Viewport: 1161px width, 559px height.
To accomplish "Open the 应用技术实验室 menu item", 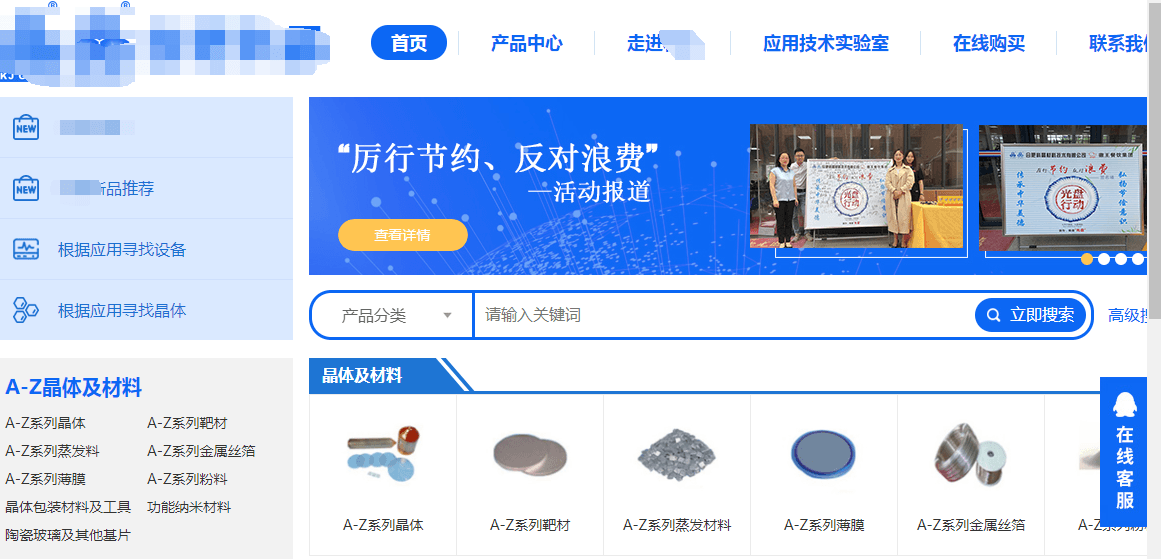I will pos(826,43).
